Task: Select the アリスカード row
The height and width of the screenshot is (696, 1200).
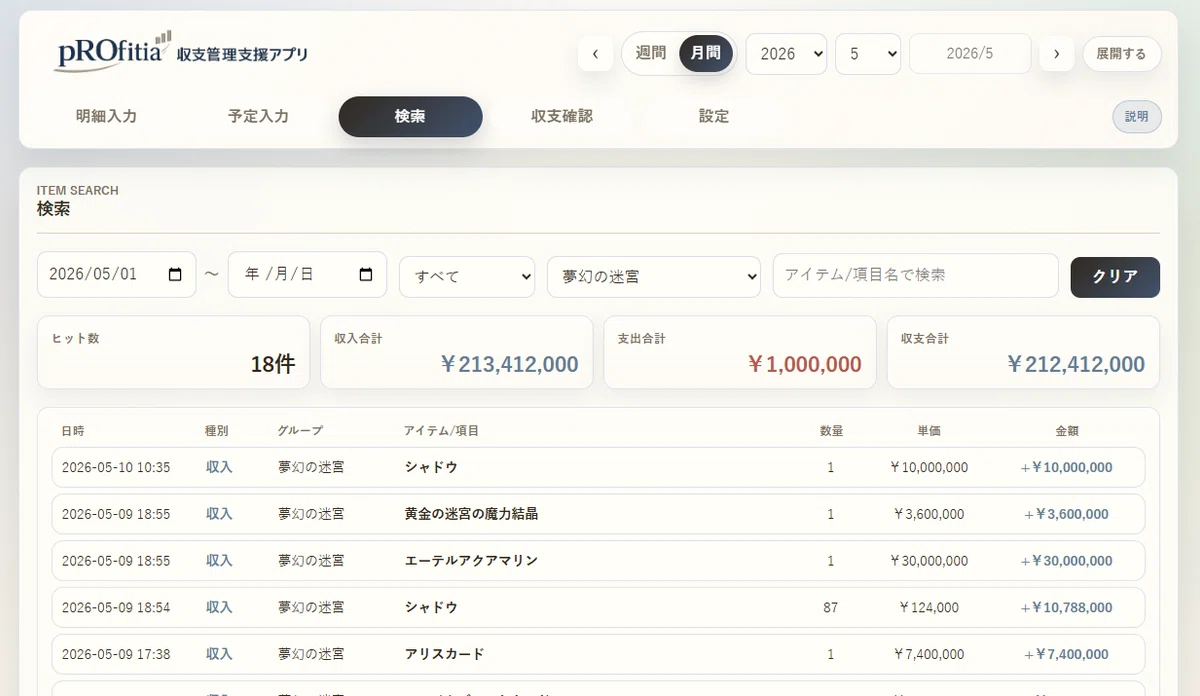Action: [598, 654]
